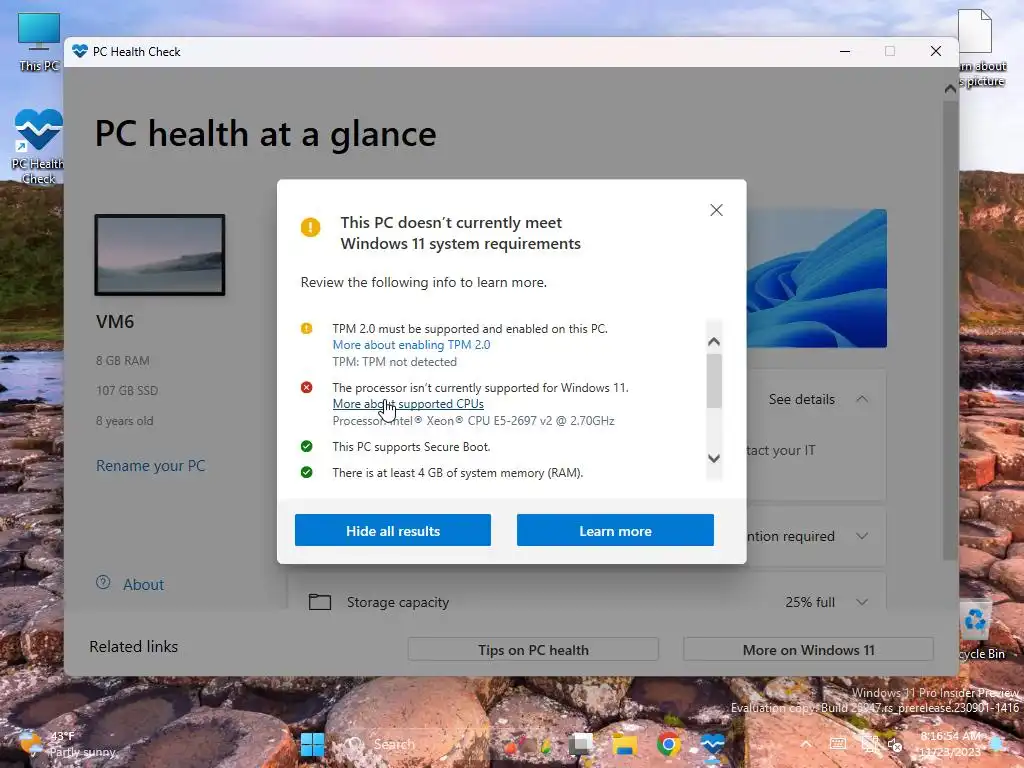
Task: Click PC Health Check title bar heart icon
Action: pos(80,51)
